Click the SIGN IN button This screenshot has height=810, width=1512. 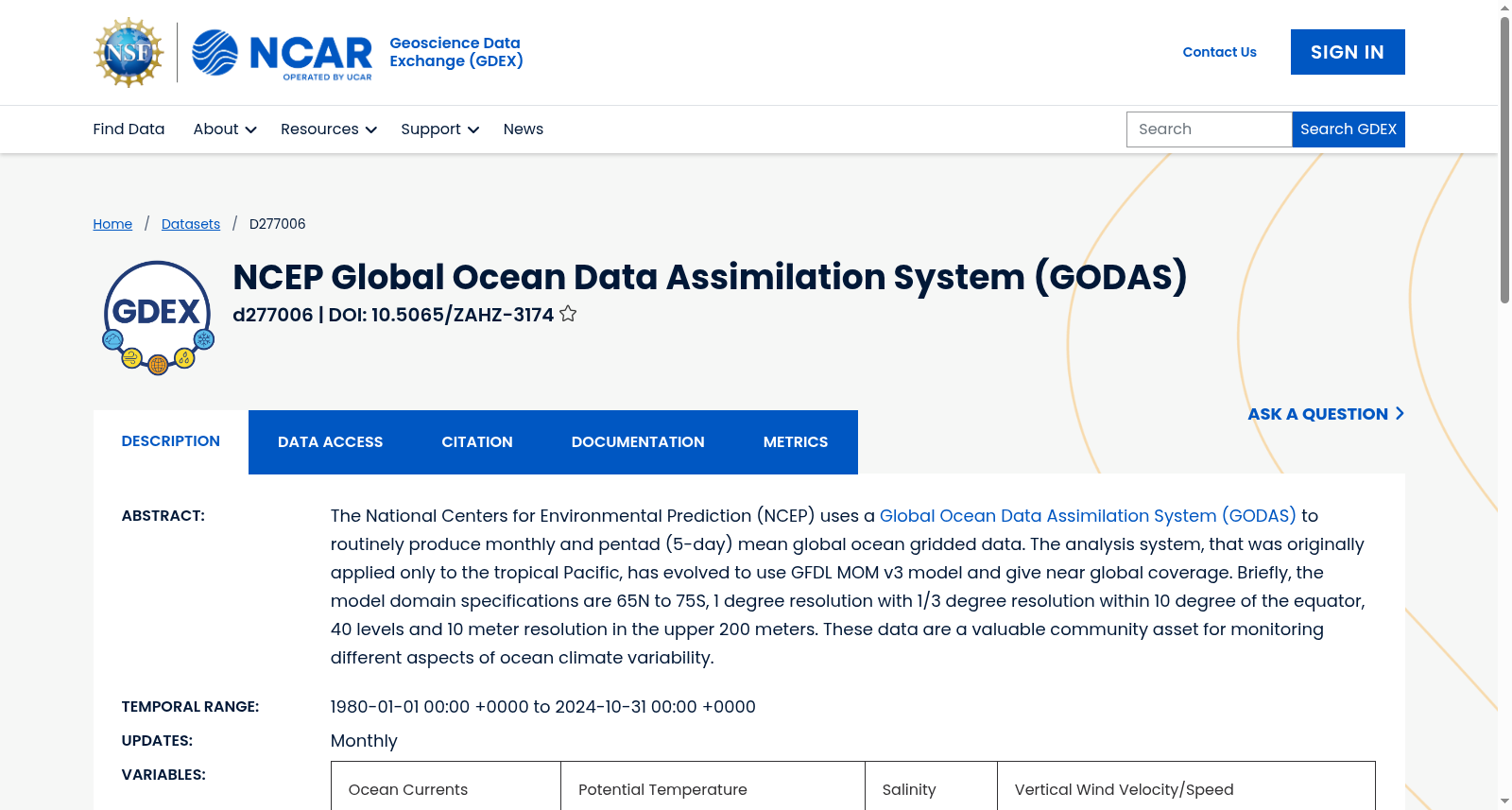pyautogui.click(x=1348, y=52)
